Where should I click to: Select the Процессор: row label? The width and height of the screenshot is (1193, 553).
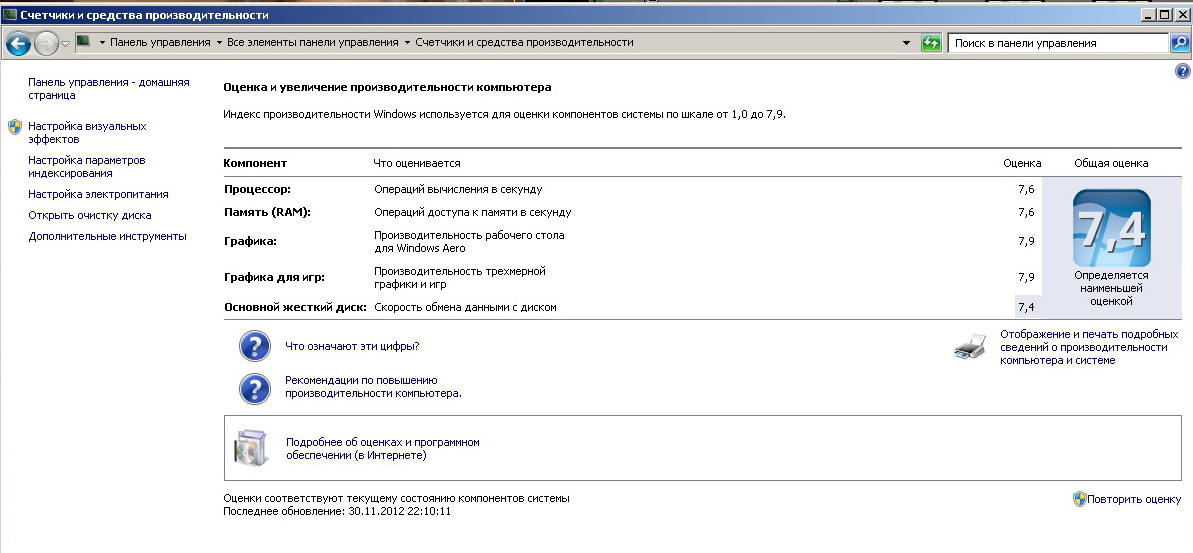click(258, 189)
